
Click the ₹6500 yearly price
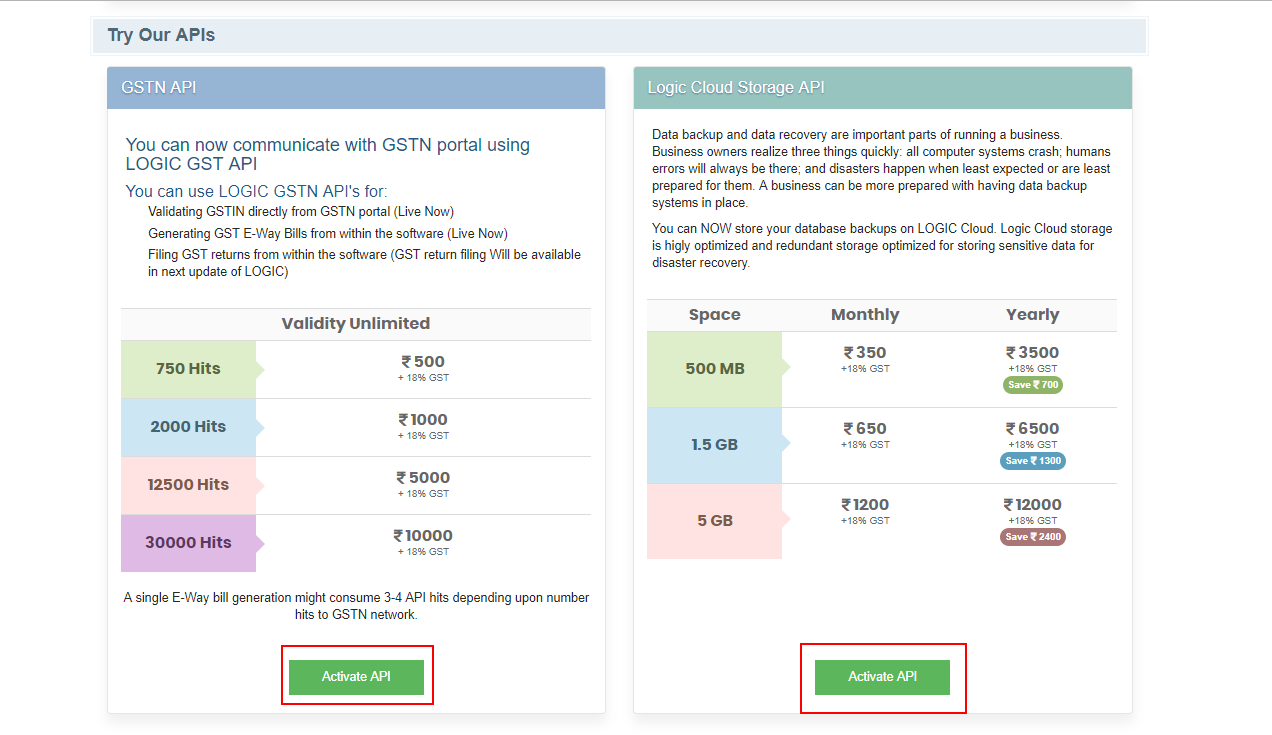(1032, 429)
